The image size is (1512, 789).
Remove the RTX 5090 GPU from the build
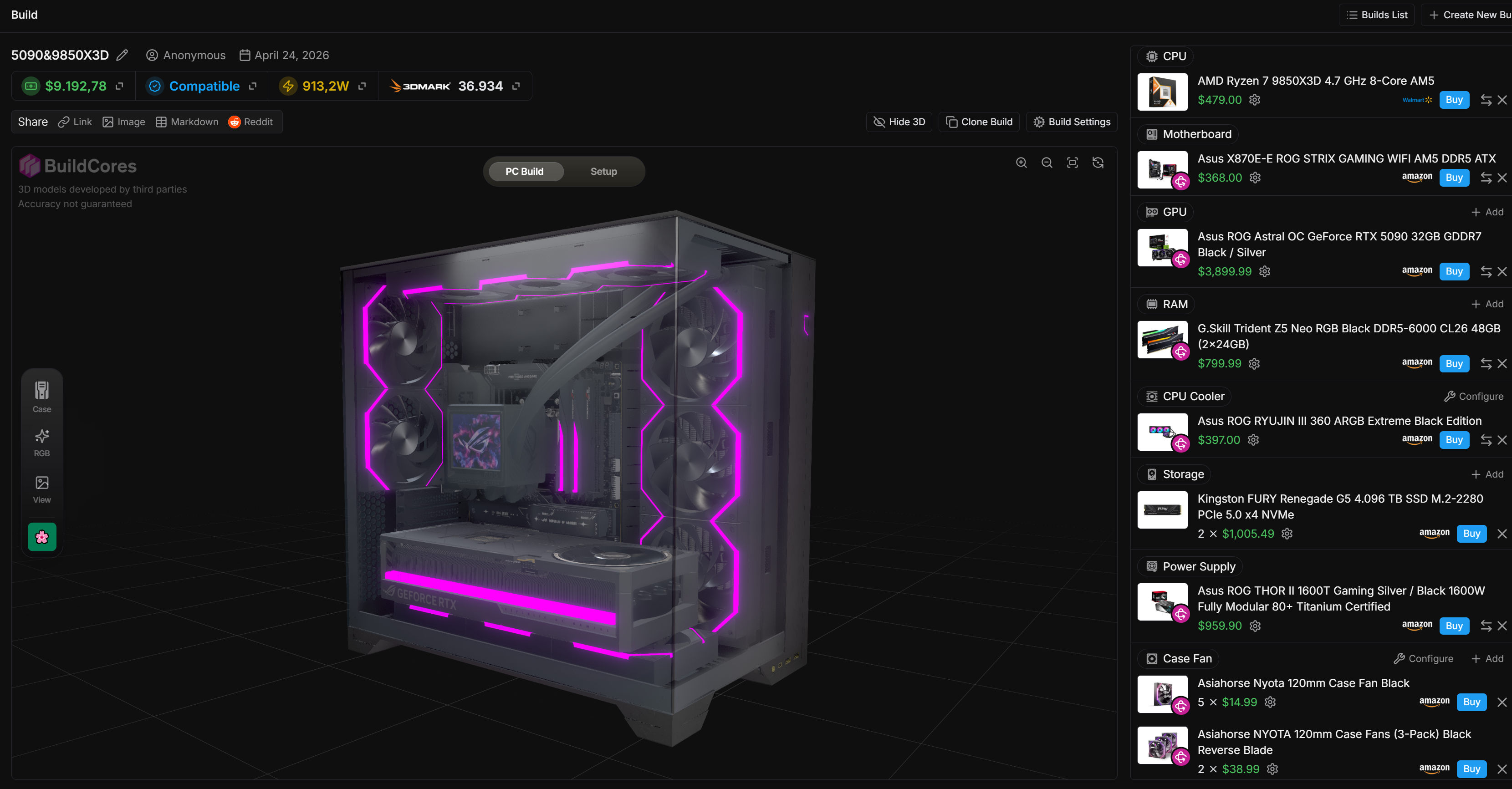coord(1502,272)
